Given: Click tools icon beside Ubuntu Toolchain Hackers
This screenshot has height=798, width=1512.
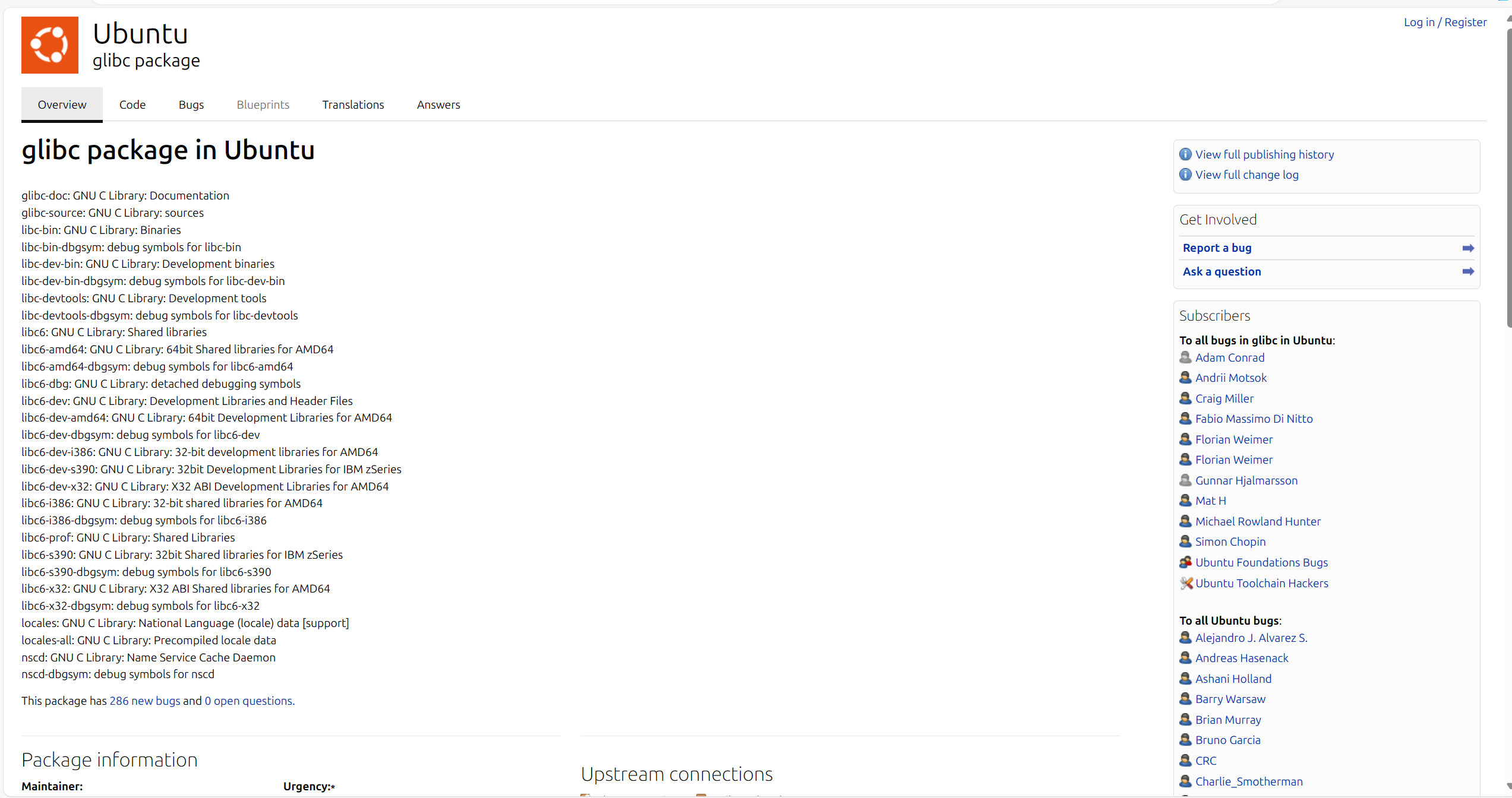Looking at the screenshot, I should point(1186,583).
